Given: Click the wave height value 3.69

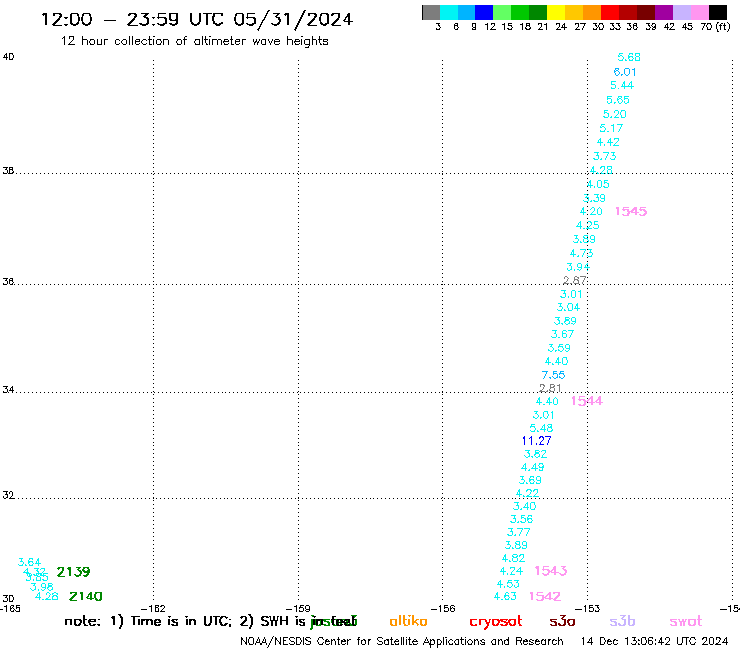Looking at the screenshot, I should 530,480.
